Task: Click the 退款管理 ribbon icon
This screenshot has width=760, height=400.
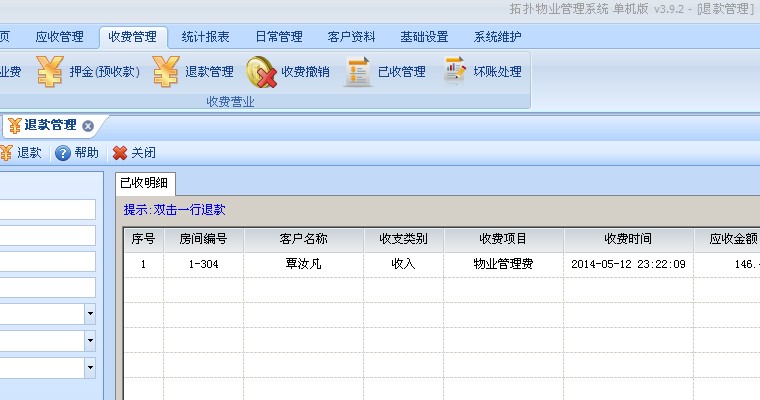Action: [x=194, y=71]
